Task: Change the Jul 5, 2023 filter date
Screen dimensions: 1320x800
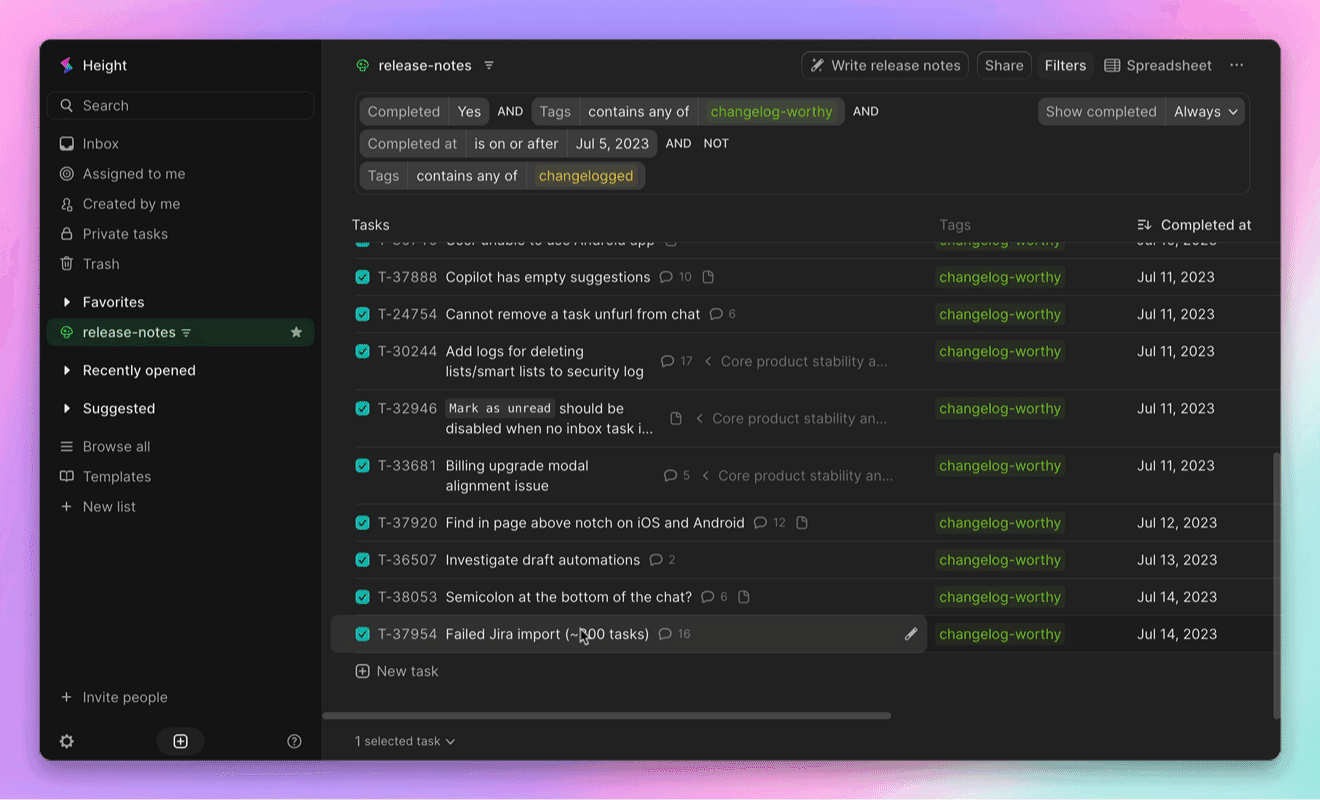Action: (x=612, y=143)
